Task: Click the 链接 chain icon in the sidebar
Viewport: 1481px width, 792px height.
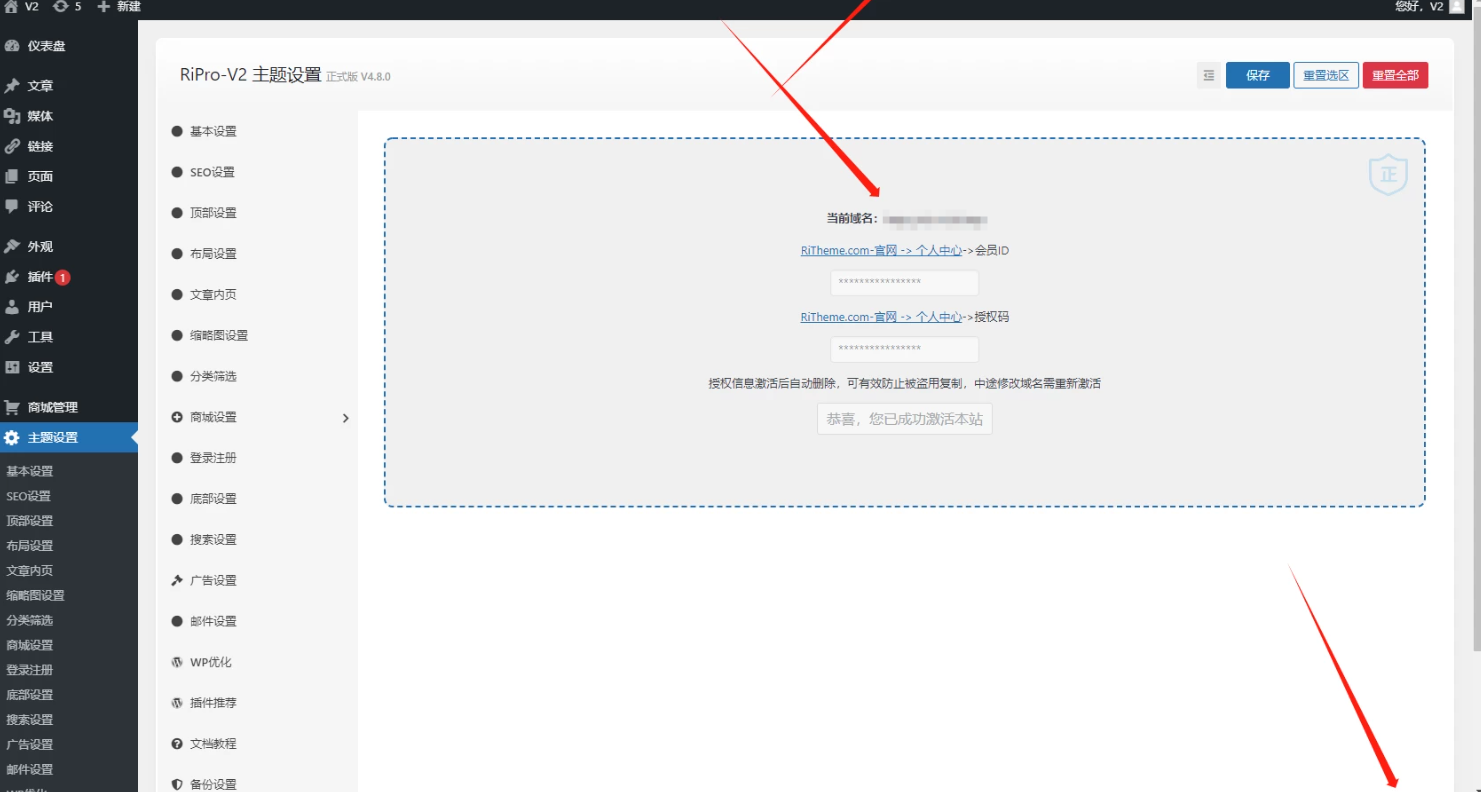Action: click(x=12, y=146)
